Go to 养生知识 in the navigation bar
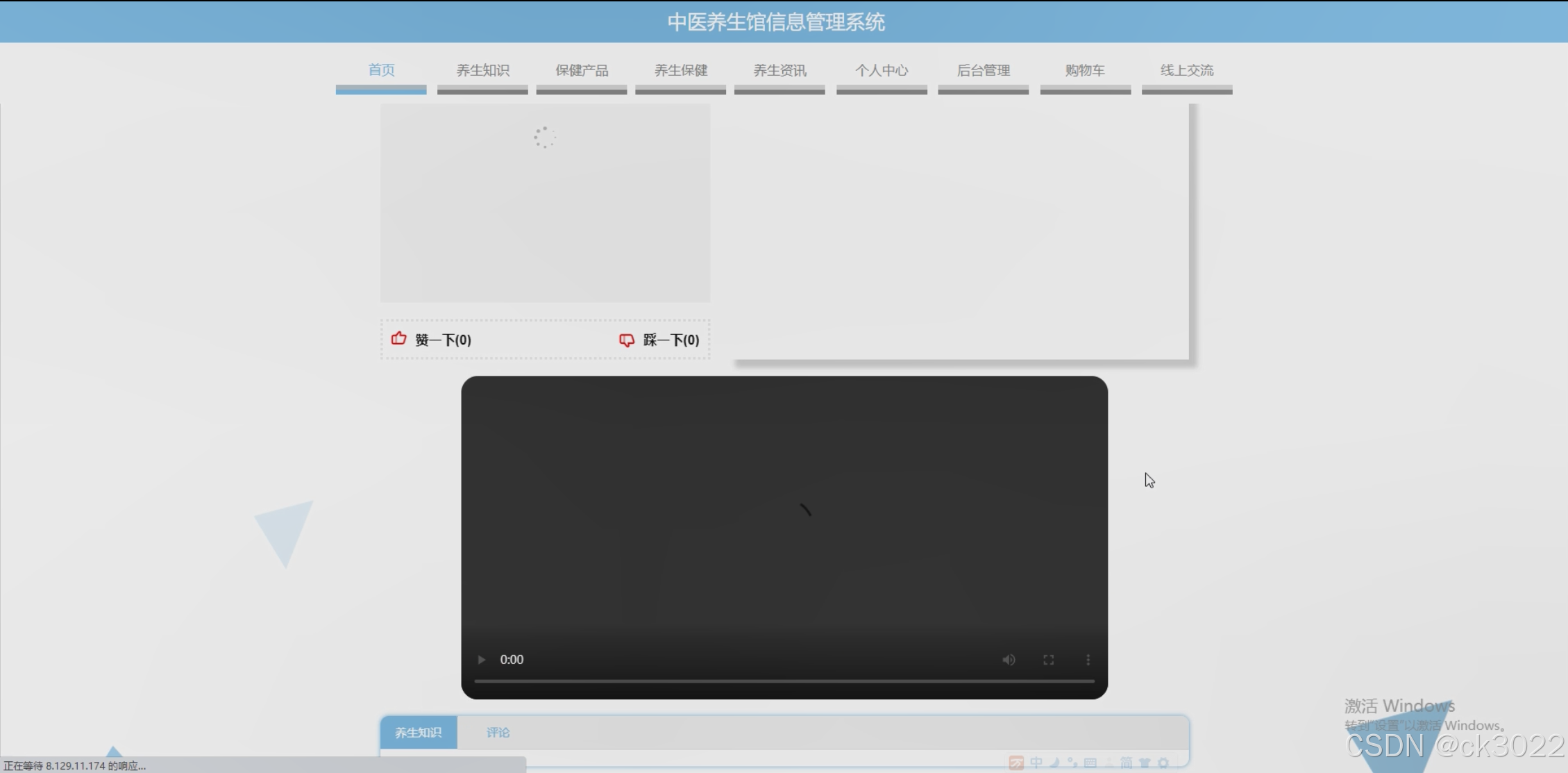 [x=482, y=70]
